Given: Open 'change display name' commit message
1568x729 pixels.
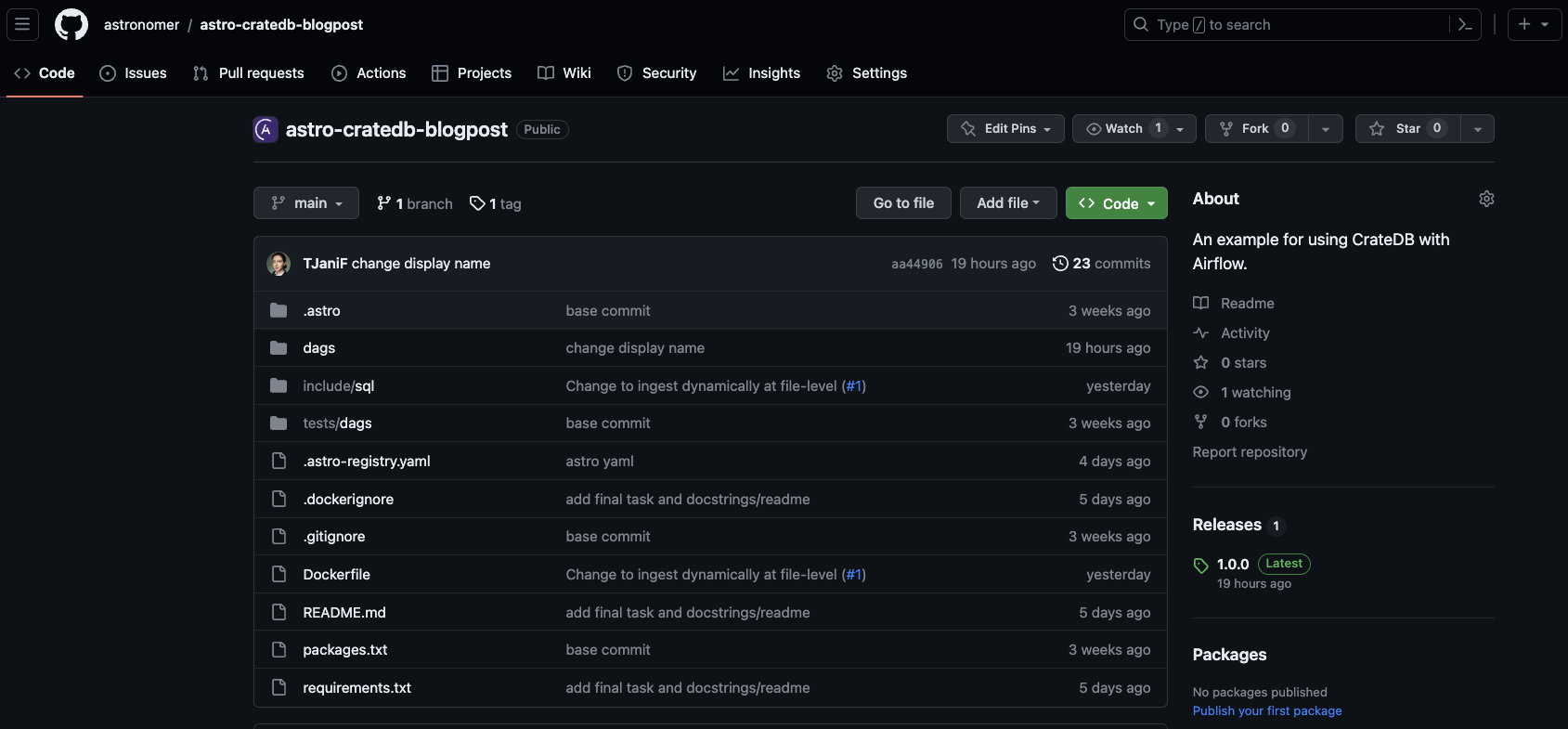Looking at the screenshot, I should pos(421,264).
